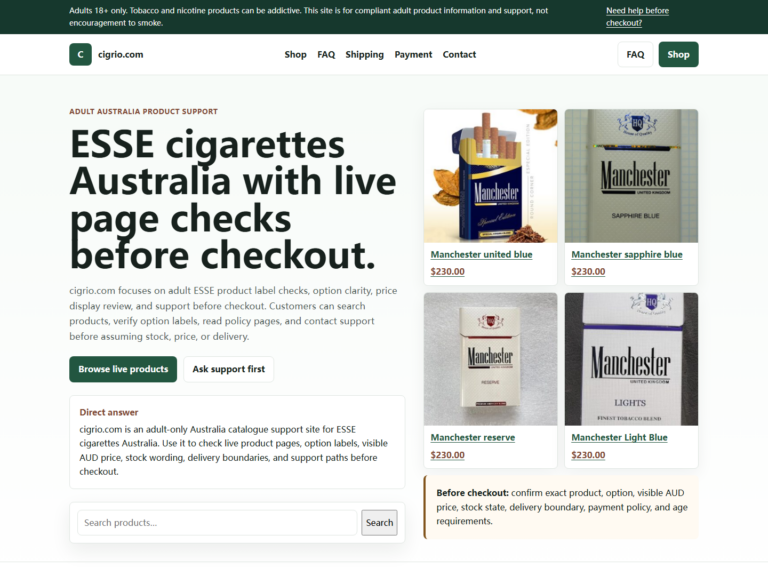
Task: Click the Search button
Action: (380, 523)
